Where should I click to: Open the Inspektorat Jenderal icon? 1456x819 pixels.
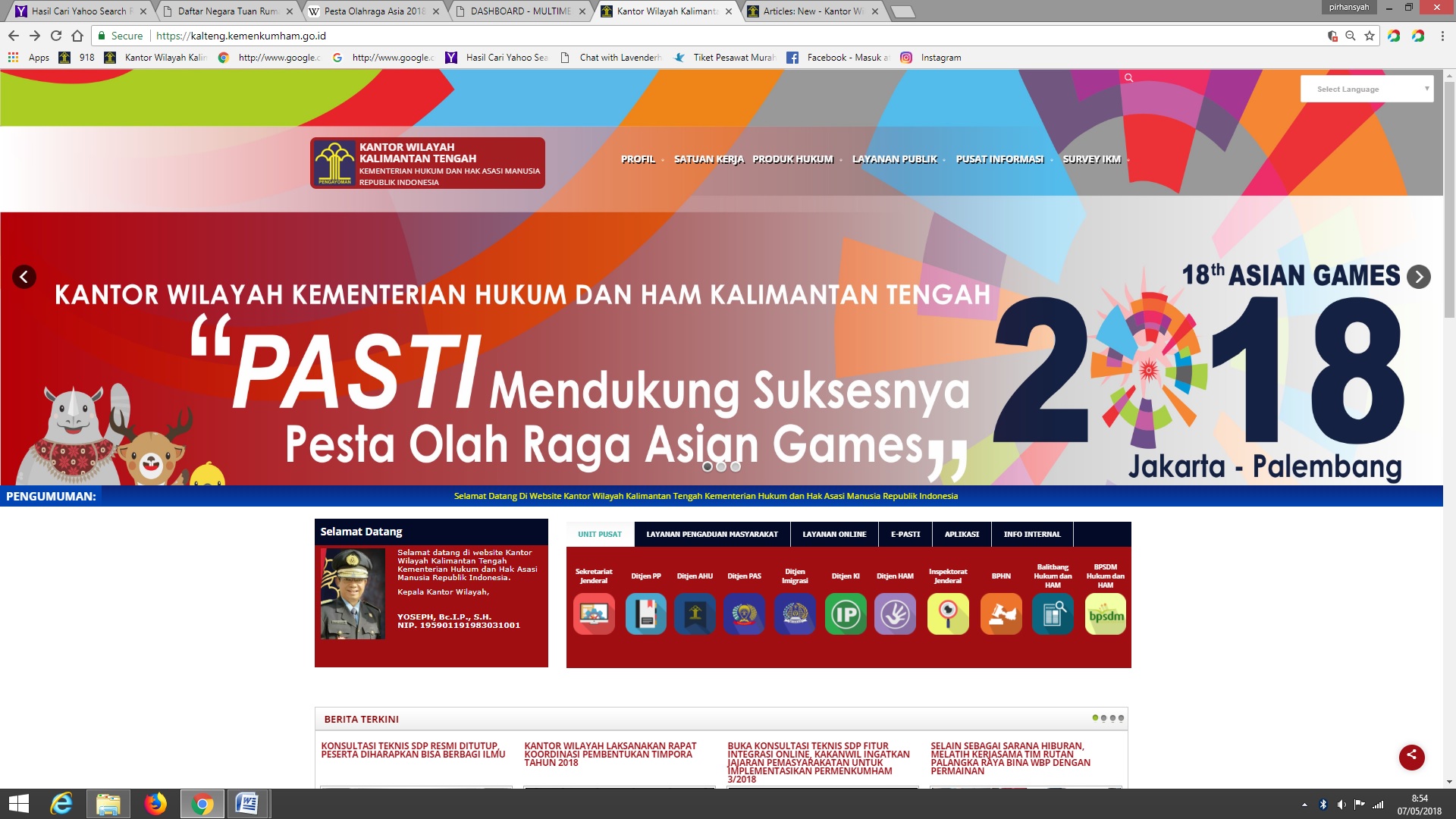tap(948, 614)
